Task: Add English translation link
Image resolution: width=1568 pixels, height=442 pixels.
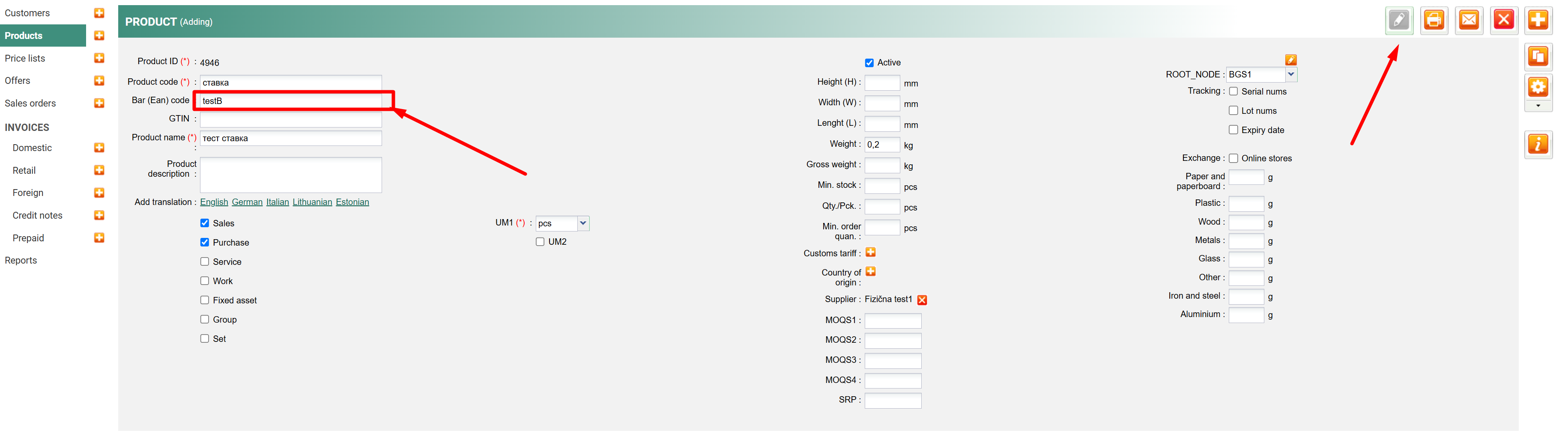Action: [x=214, y=202]
